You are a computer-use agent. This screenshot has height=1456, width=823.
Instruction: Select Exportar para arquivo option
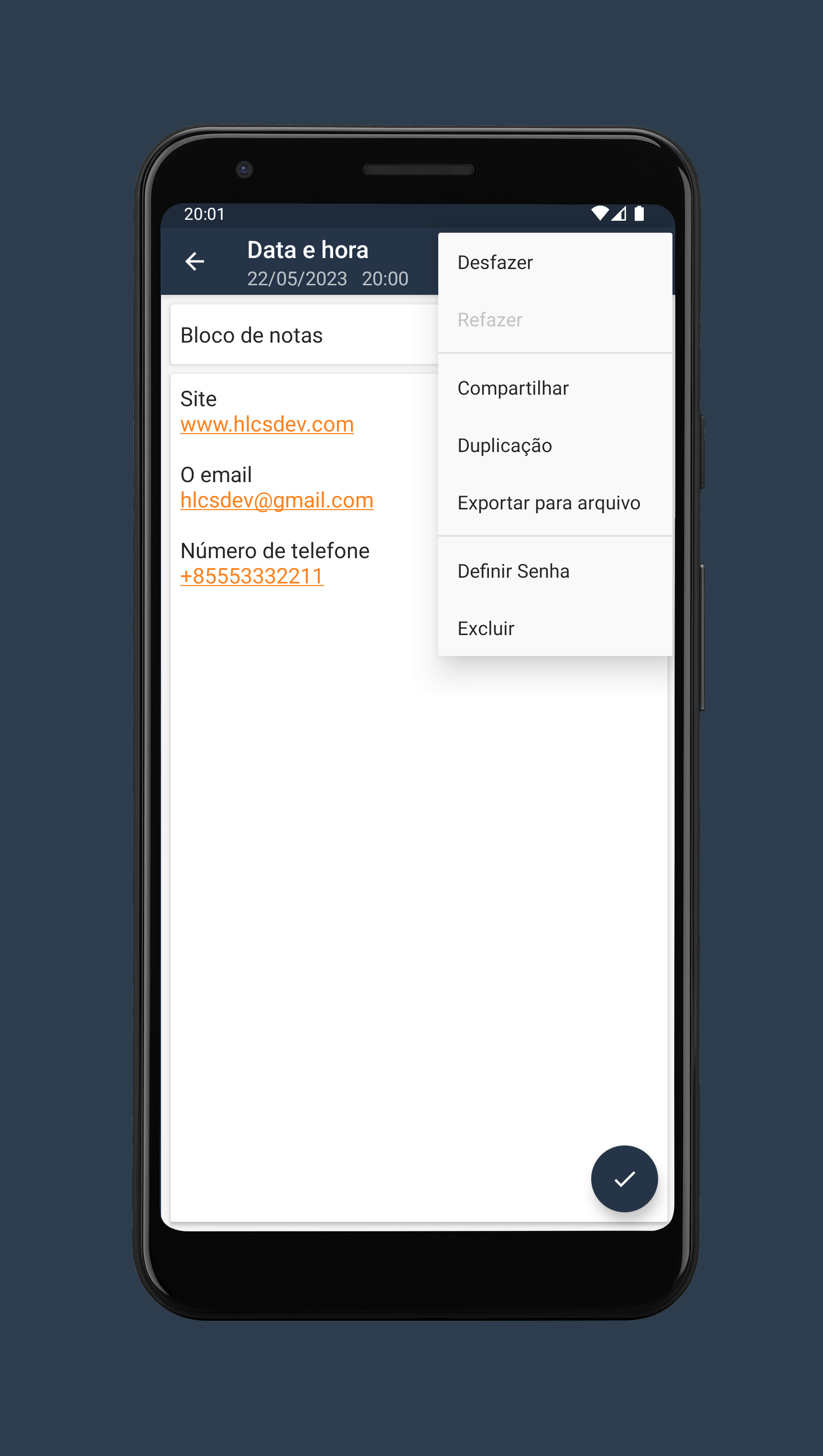click(555, 503)
